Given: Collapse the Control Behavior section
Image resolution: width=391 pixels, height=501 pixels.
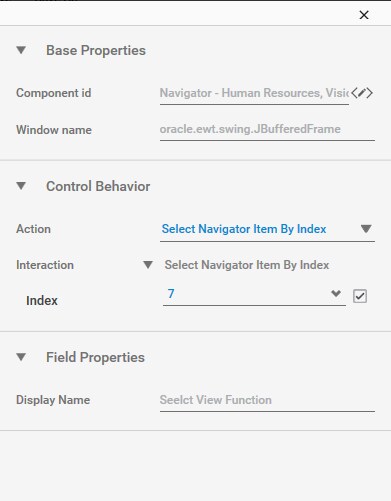Looking at the screenshot, I should (21, 186).
